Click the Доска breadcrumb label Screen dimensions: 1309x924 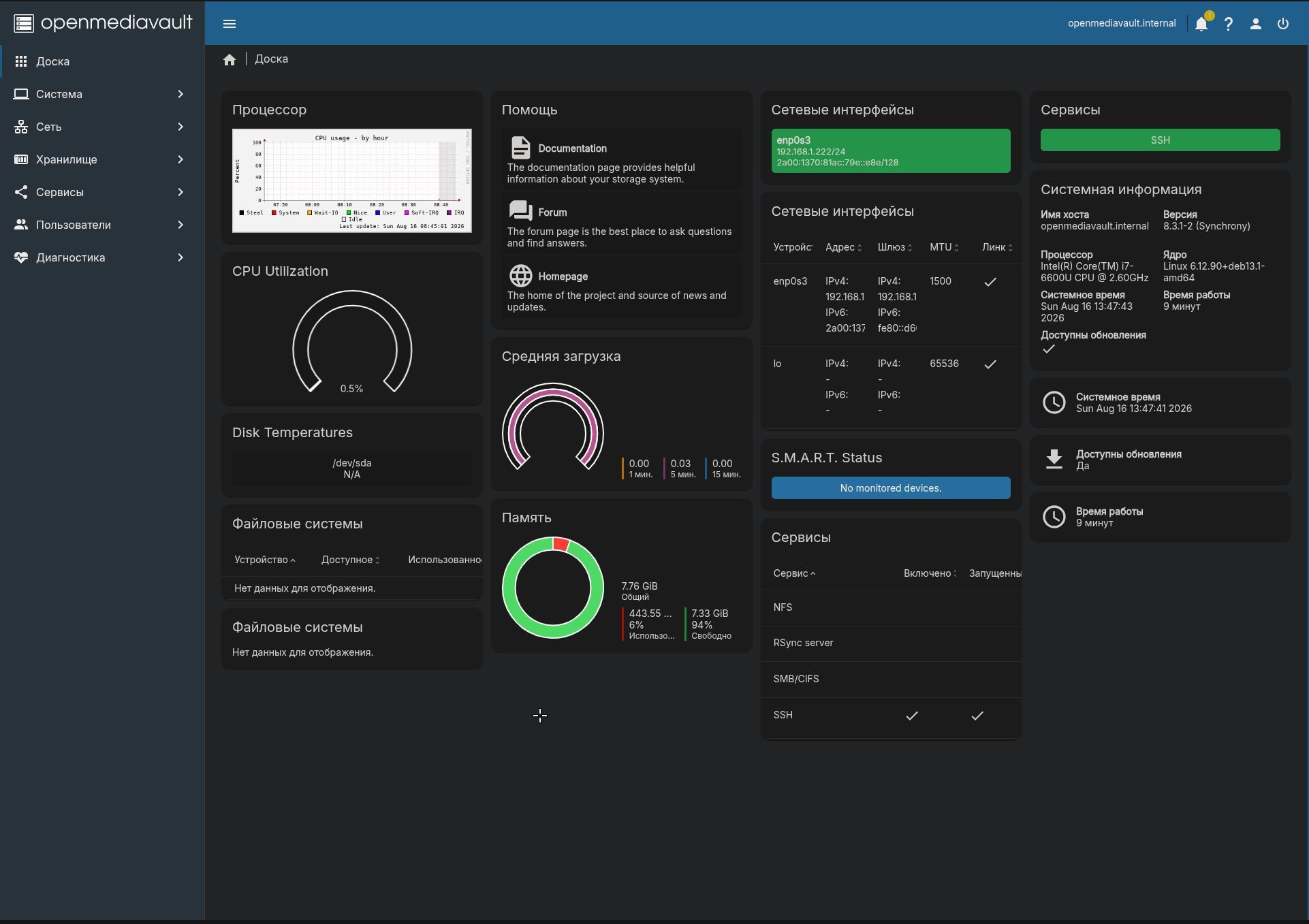click(x=271, y=59)
